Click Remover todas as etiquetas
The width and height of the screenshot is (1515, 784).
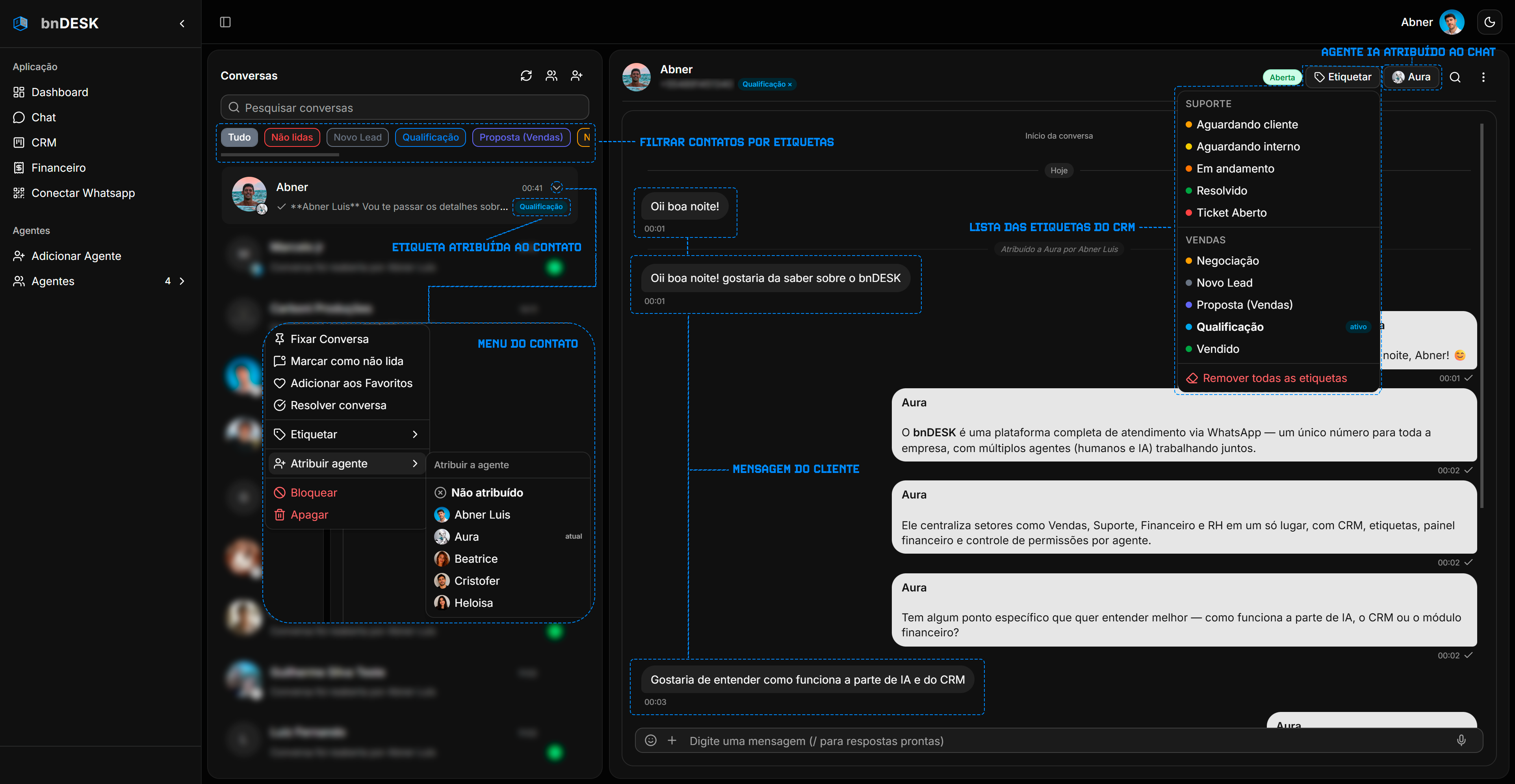point(1274,378)
